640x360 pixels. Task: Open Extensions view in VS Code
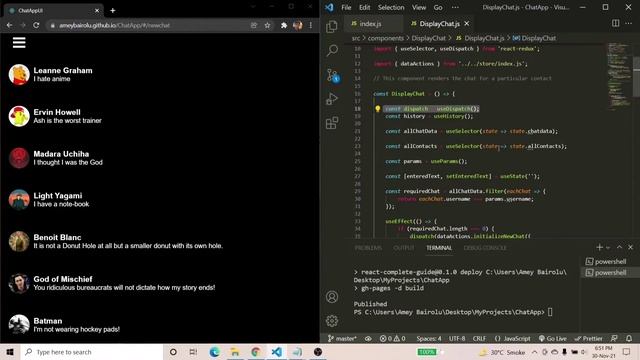click(x=332, y=122)
